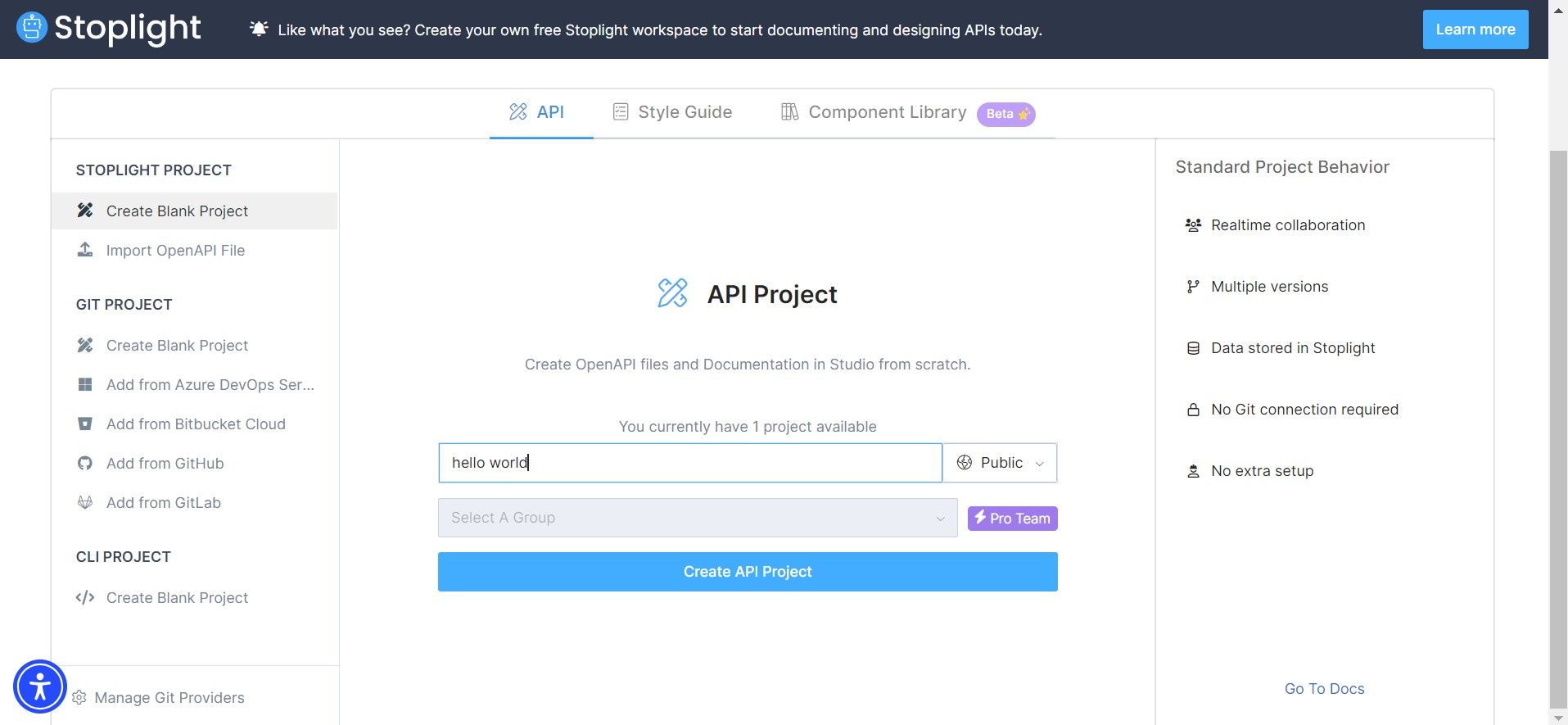This screenshot has height=725, width=1568.
Task: Open the Public visibility dropdown
Action: pos(1000,463)
